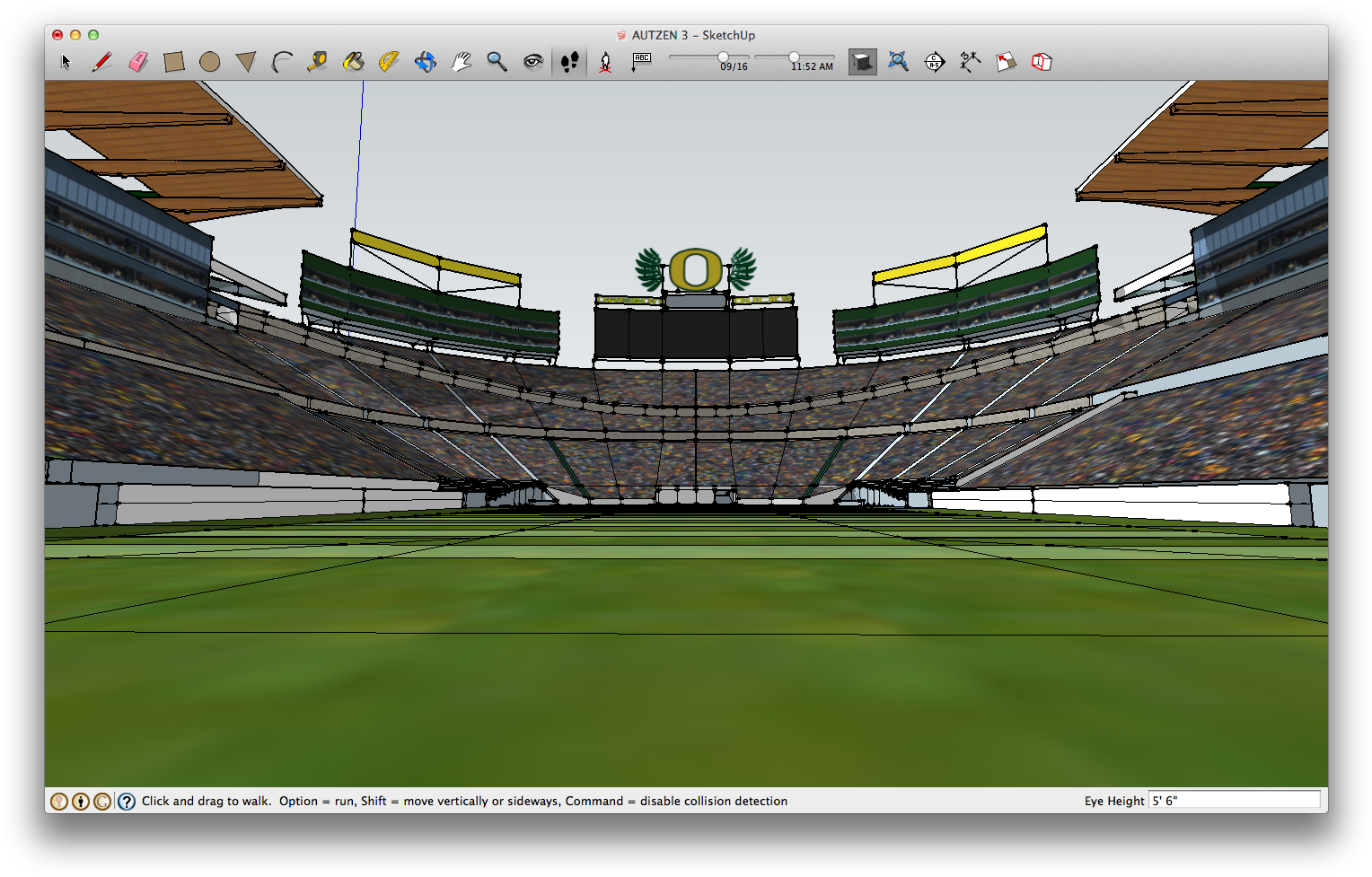Deactivate the Walk tool

(568, 61)
